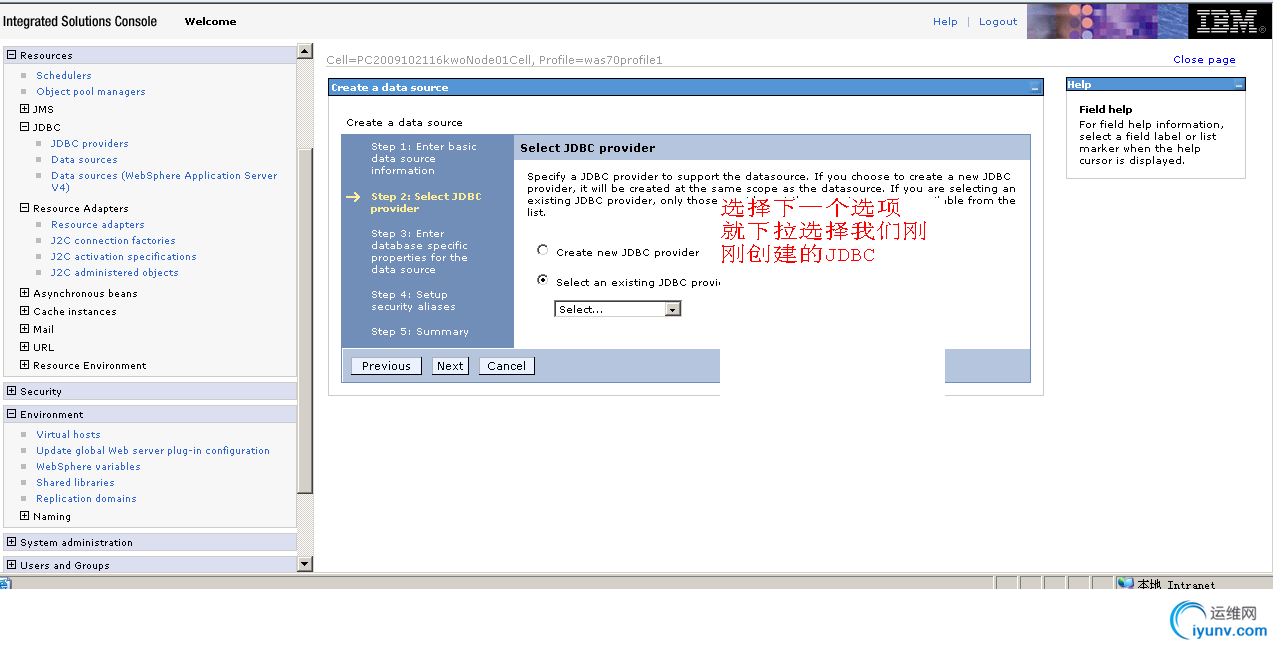
Task: Collapse the Environment section
Action: (11, 414)
